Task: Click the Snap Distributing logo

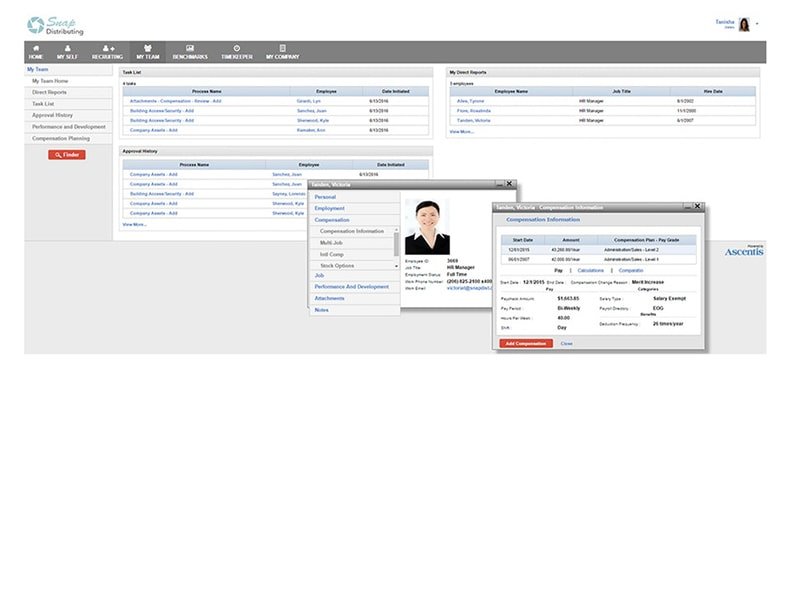Action: pyautogui.click(x=55, y=26)
